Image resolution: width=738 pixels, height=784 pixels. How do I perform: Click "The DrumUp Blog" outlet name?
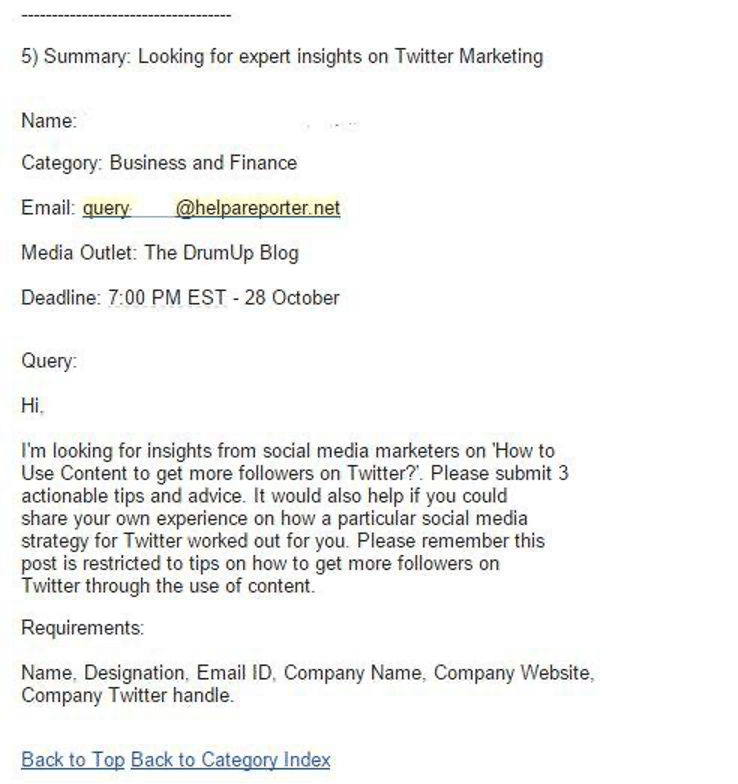[221, 253]
